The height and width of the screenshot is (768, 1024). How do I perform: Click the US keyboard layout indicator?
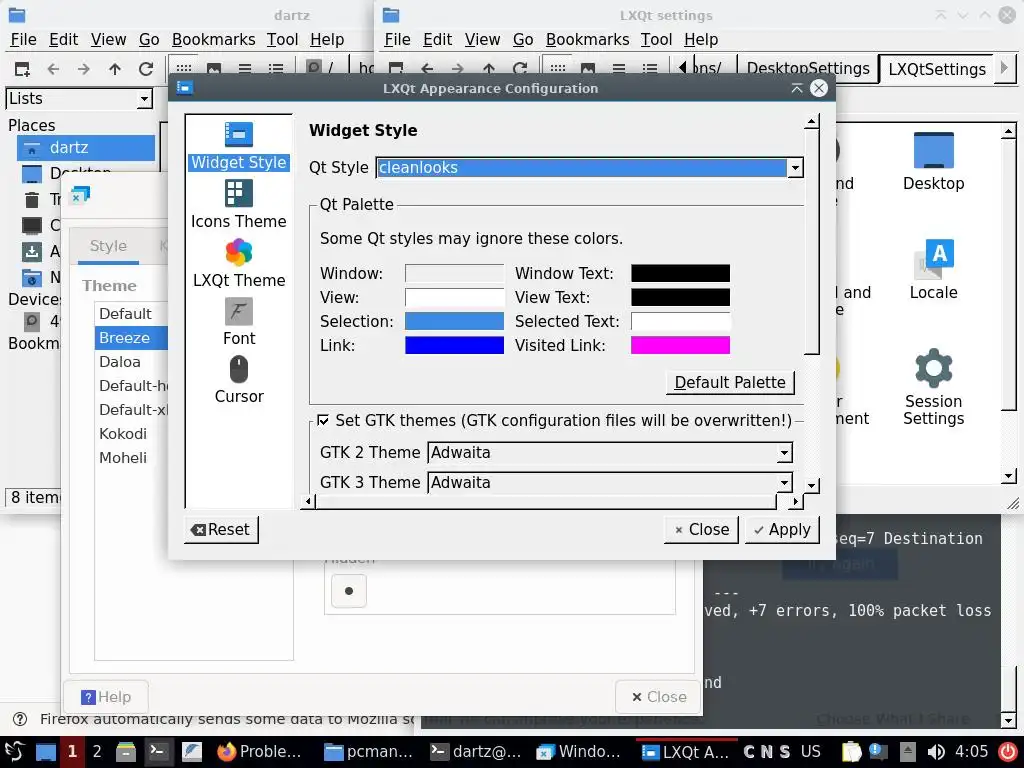point(810,752)
